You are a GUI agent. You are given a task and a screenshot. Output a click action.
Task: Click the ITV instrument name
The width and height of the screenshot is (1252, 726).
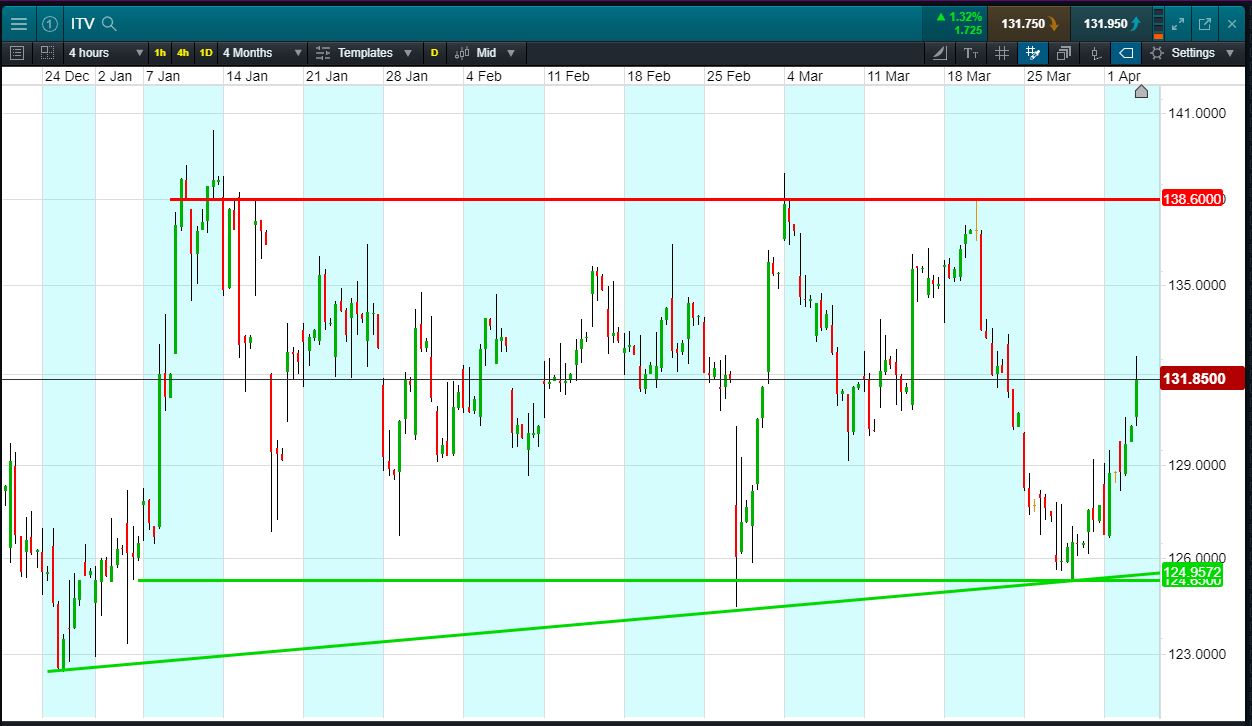point(82,23)
